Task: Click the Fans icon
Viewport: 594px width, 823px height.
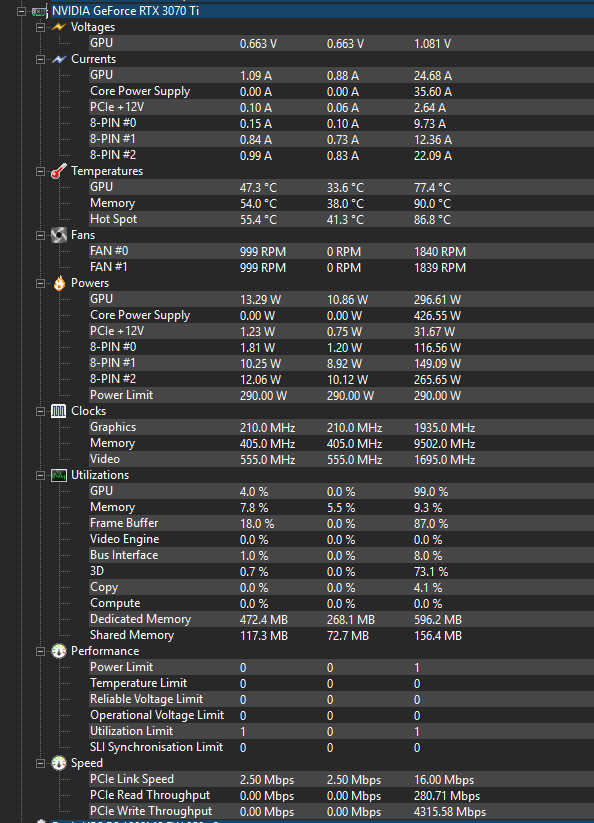Action: (x=59, y=235)
